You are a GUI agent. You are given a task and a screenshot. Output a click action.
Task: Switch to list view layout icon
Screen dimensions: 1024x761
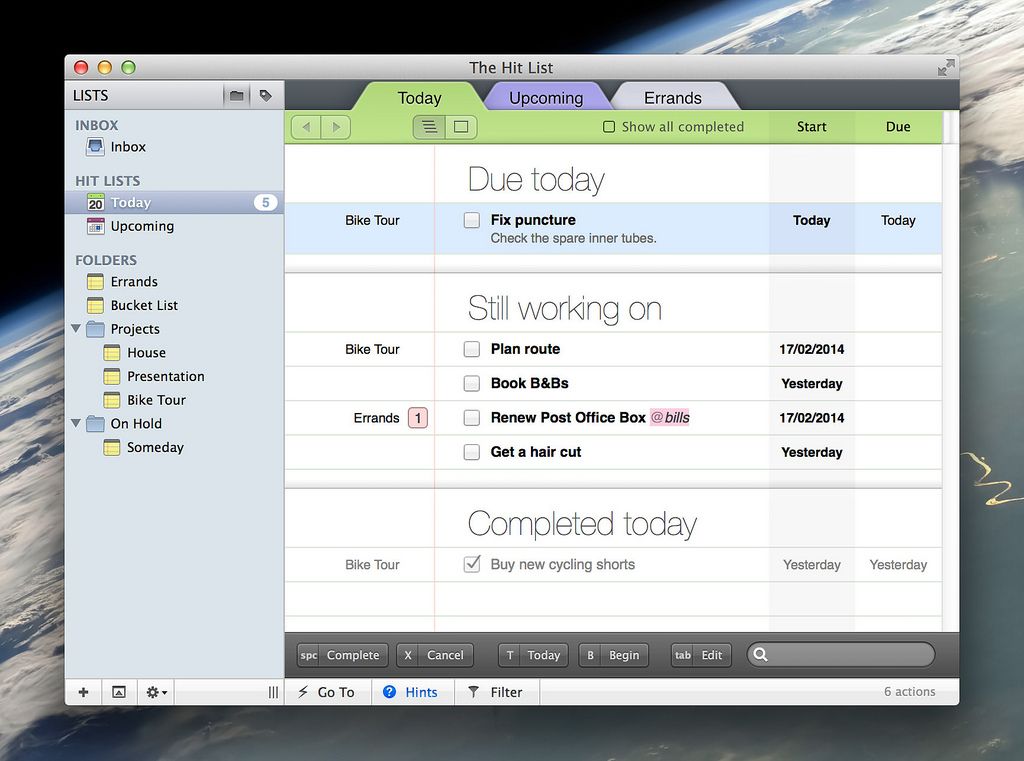[429, 127]
